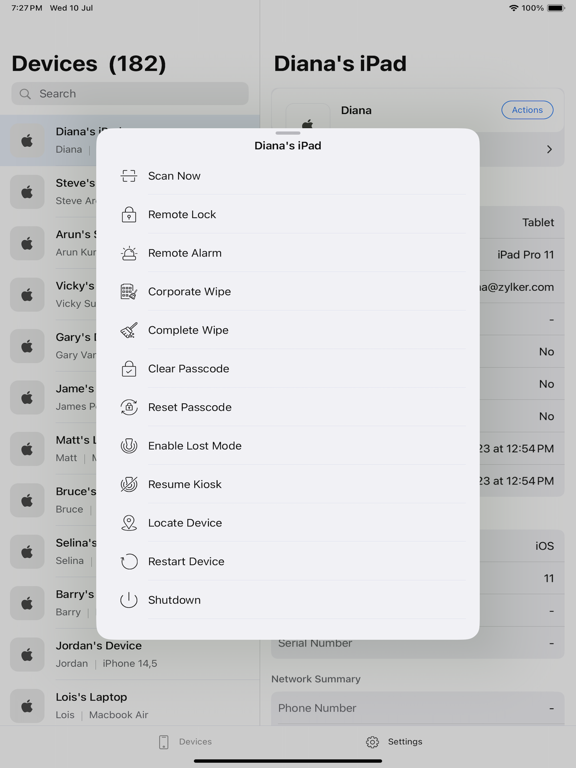The image size is (576, 768).
Task: Expand the chevron arrow under Actions
Action: 549,149
